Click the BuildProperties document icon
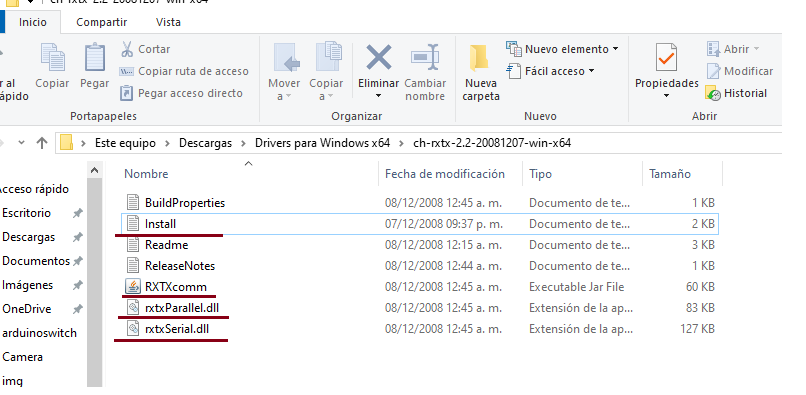 [133, 203]
